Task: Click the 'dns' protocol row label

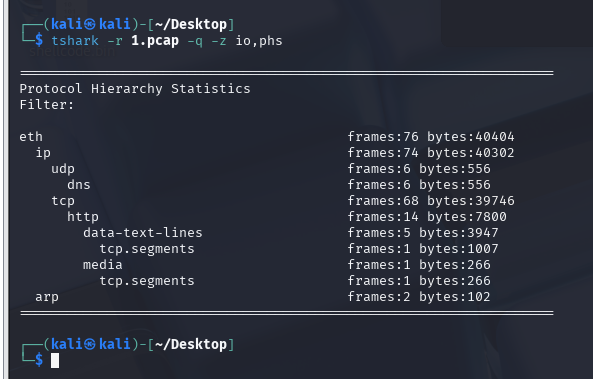Action: pyautogui.click(x=79, y=185)
